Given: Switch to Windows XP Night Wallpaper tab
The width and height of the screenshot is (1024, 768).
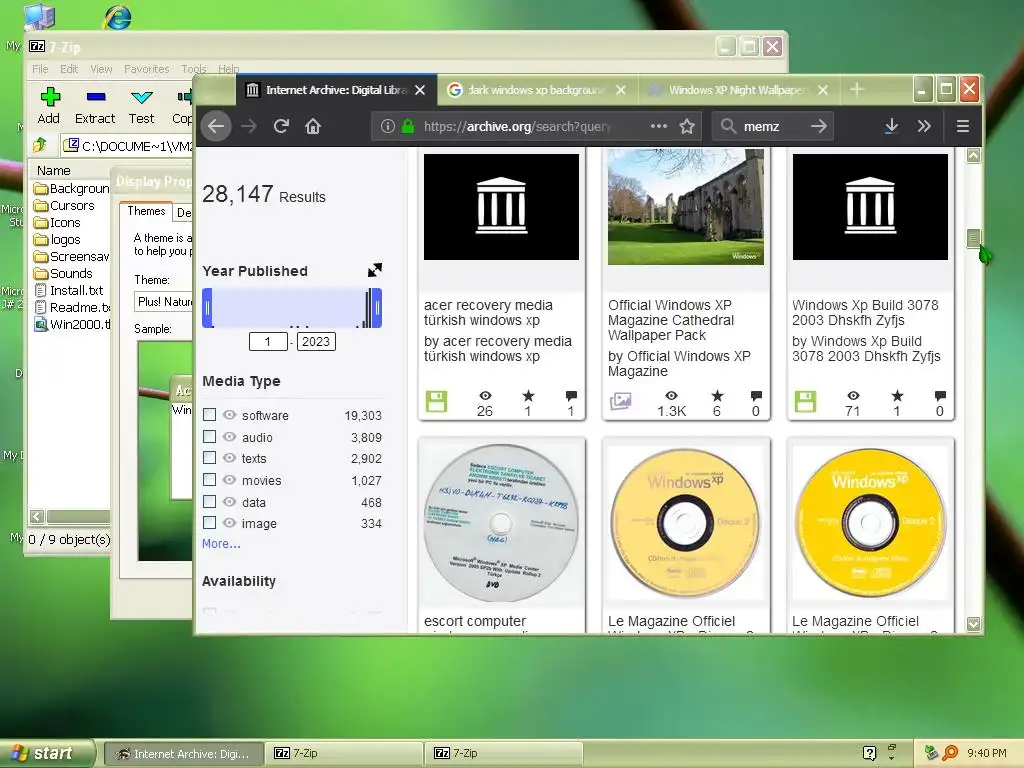Looking at the screenshot, I should (x=738, y=90).
